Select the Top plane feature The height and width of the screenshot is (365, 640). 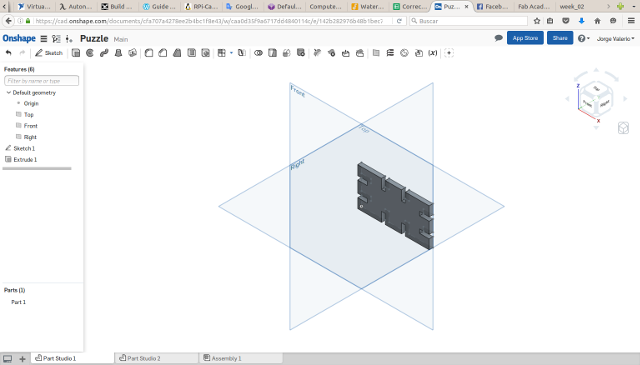coord(29,115)
